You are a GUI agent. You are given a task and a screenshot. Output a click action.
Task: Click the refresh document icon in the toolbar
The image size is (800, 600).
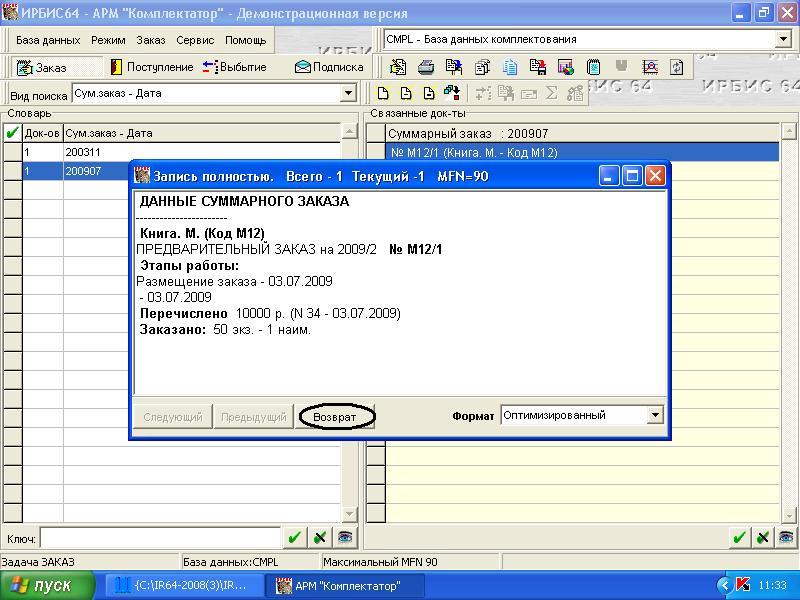click(677, 67)
